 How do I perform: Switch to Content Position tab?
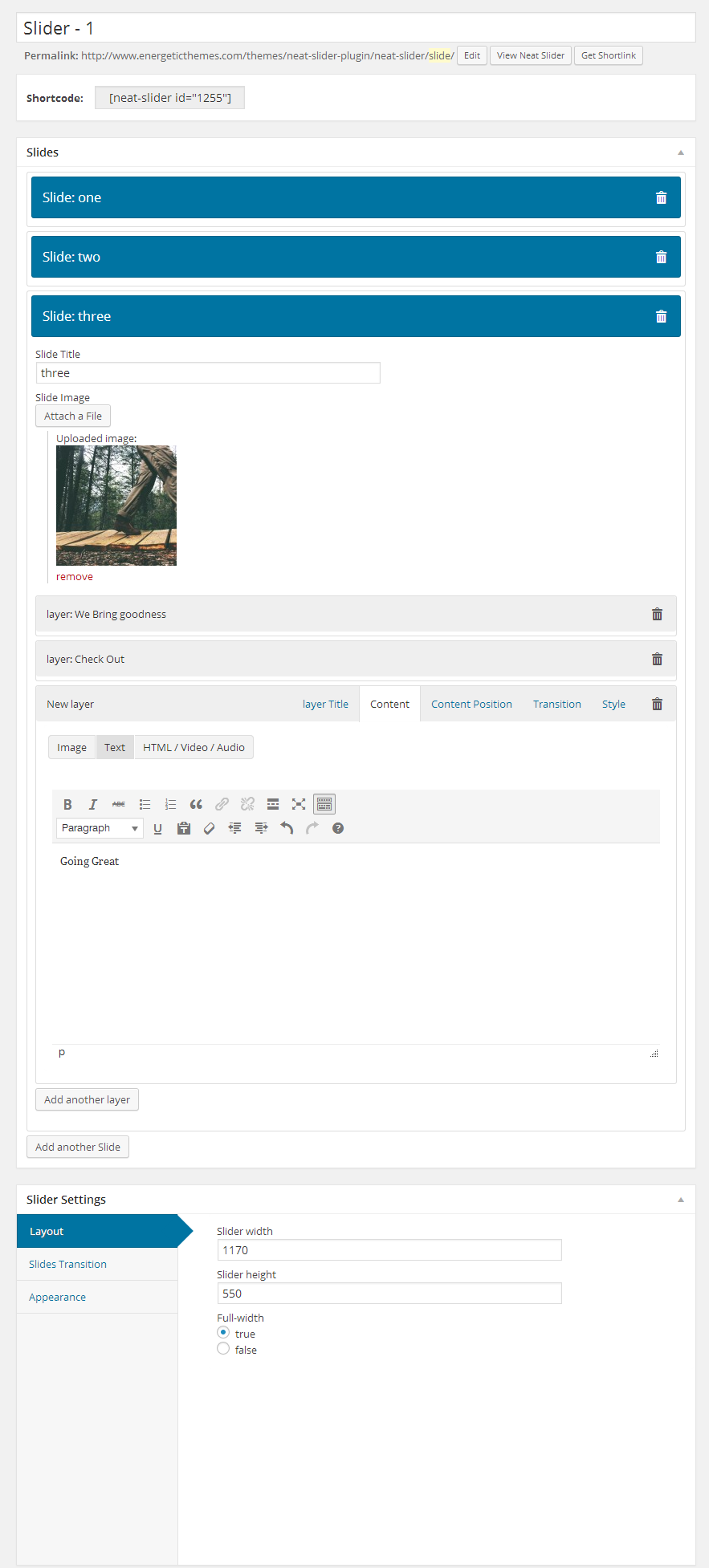click(x=471, y=704)
